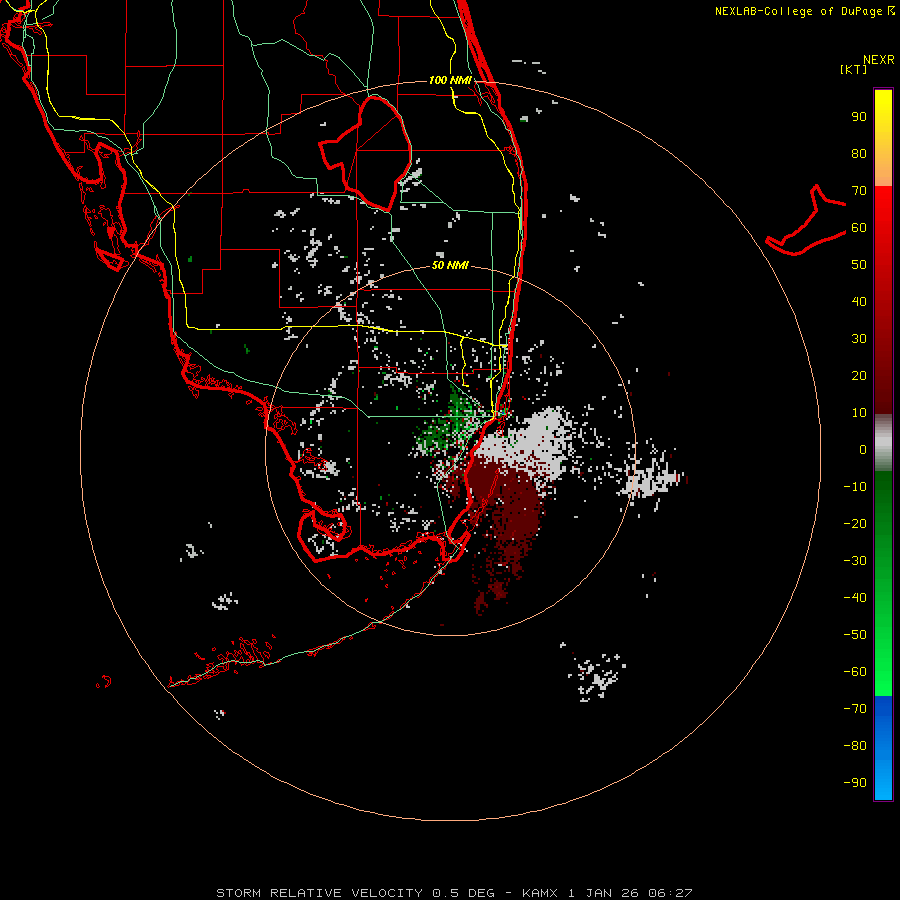The height and width of the screenshot is (900, 900).
Task: Click the positive 40 knot scale value
Action: (859, 301)
